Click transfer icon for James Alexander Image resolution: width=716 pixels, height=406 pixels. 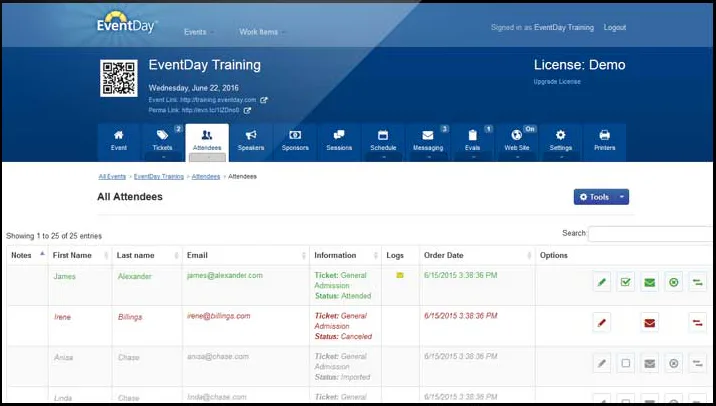pos(697,283)
